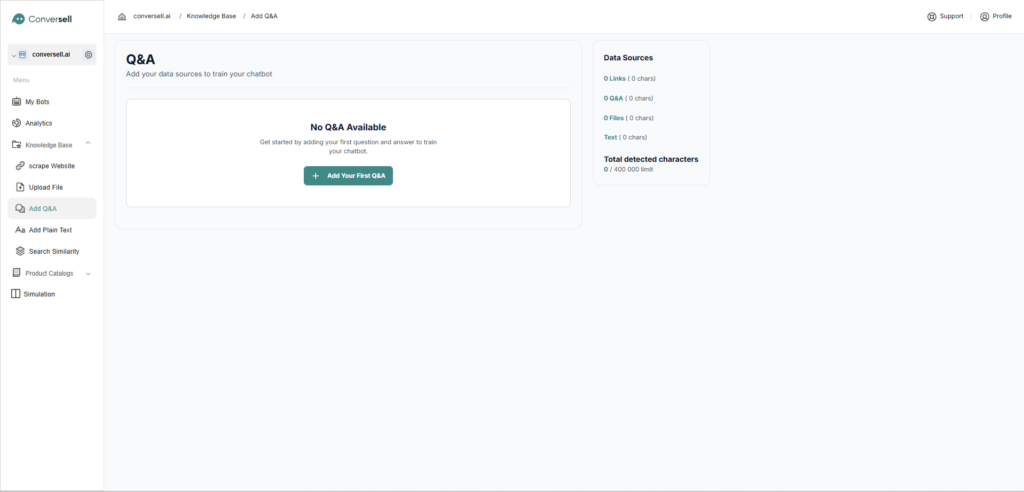Click the Search Similarity layers icon
The image size is (1024, 492).
click(x=20, y=251)
